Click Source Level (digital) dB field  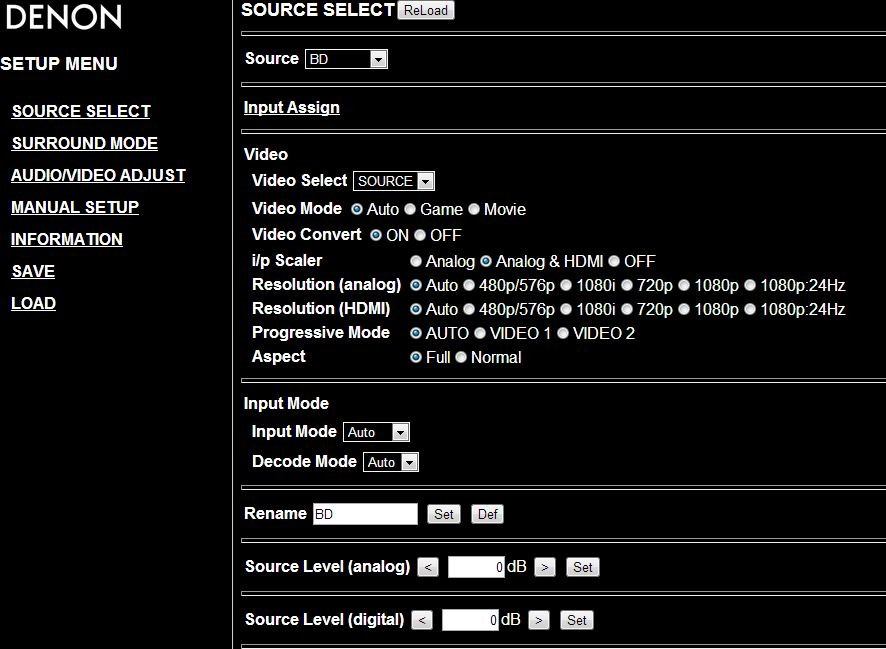pos(470,620)
